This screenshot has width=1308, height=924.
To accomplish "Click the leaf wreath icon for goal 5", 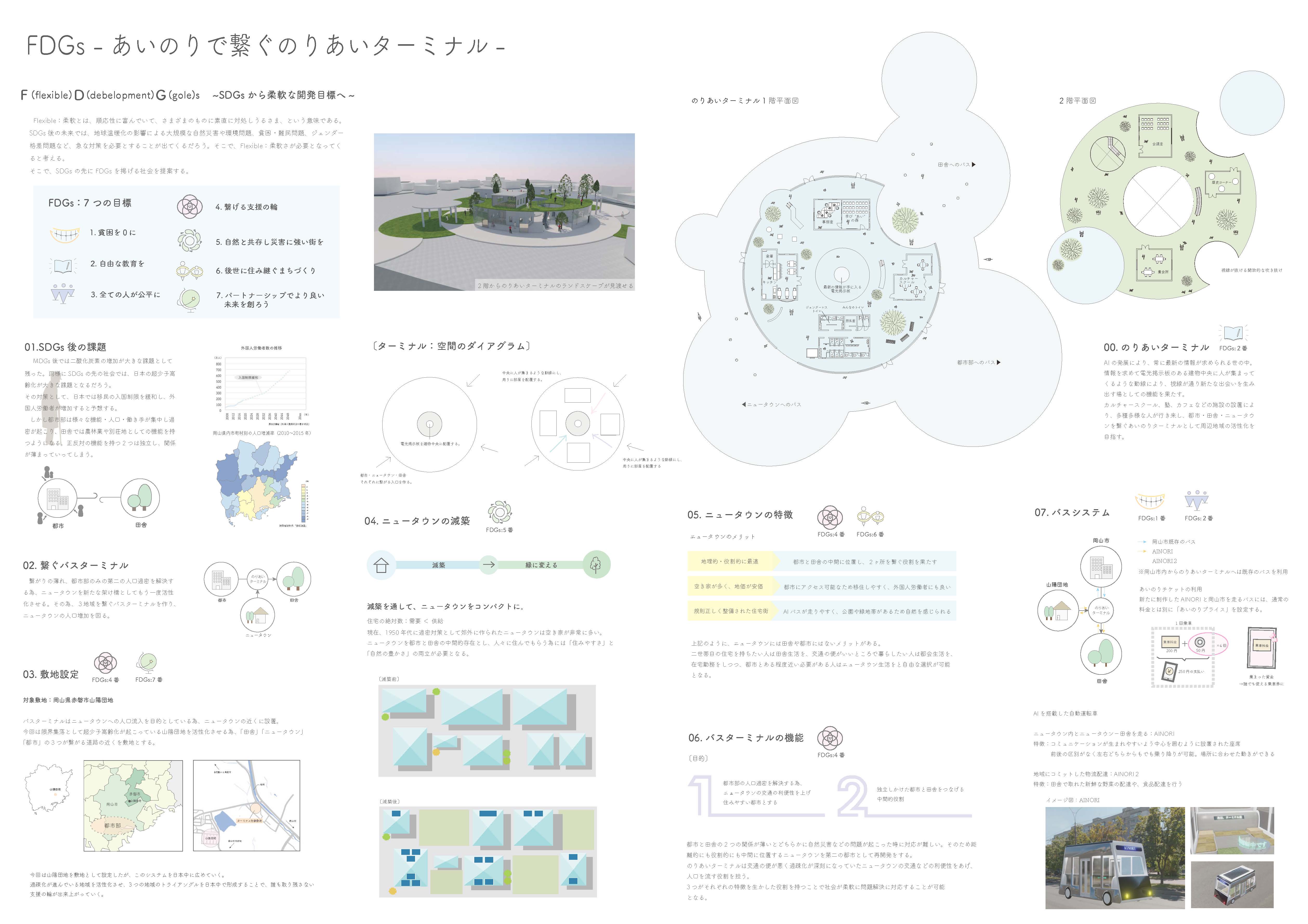I will tap(189, 240).
